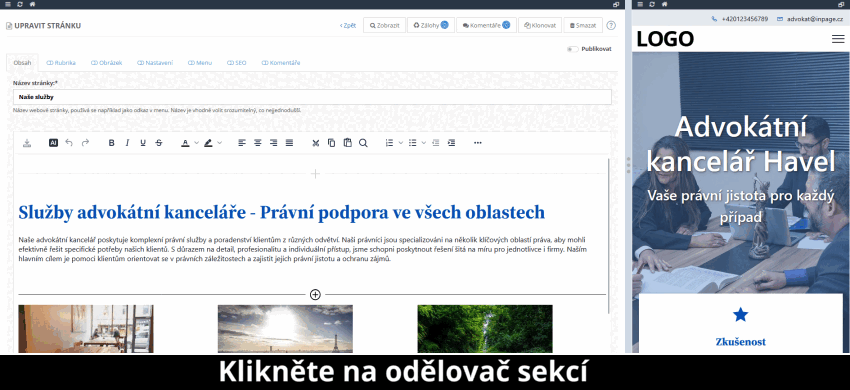Viewport: 850px width, 390px height.
Task: Click the LOGO in the website preview
Action: 665,39
